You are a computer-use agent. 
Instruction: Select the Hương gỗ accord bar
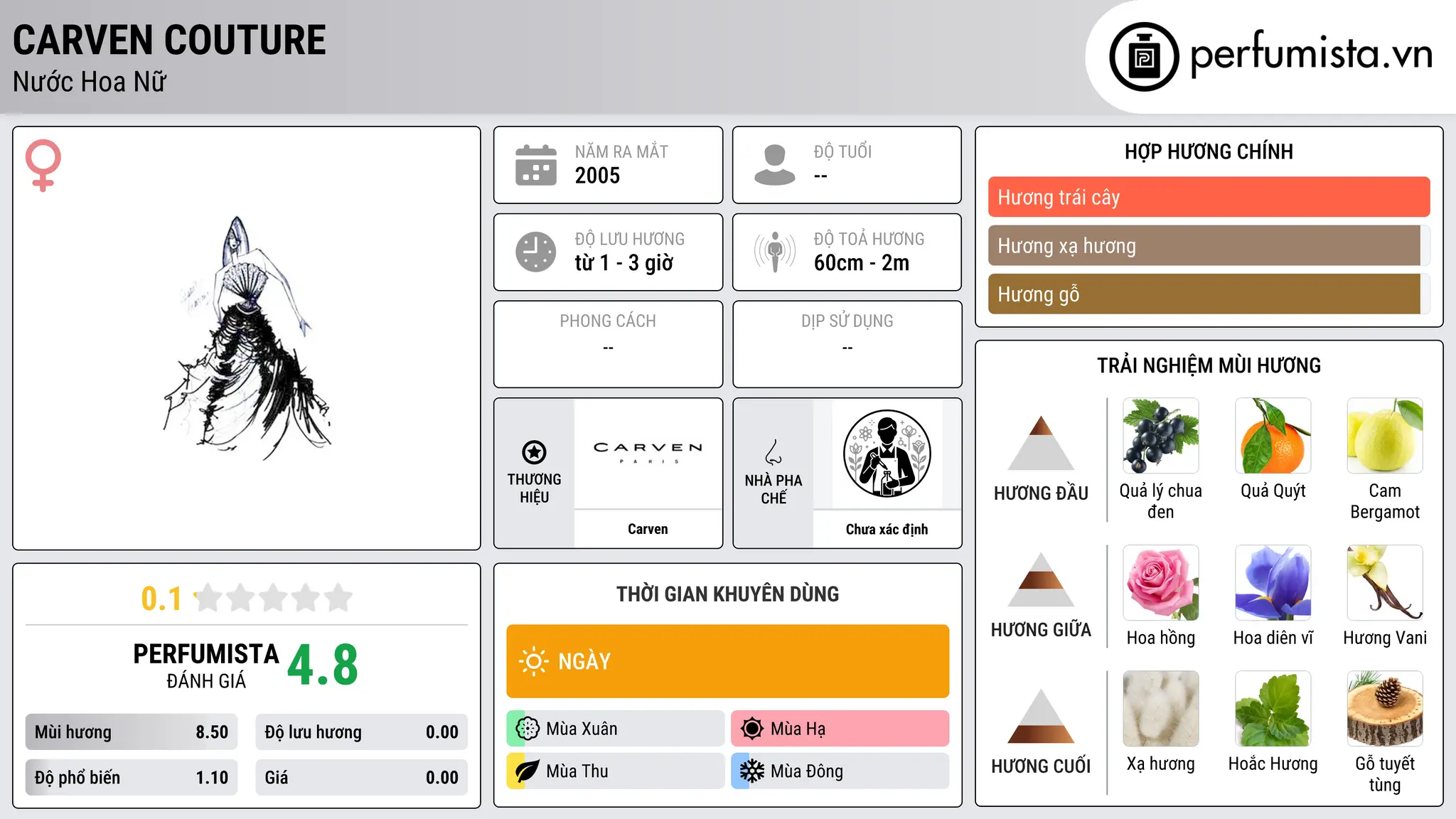point(1209,294)
